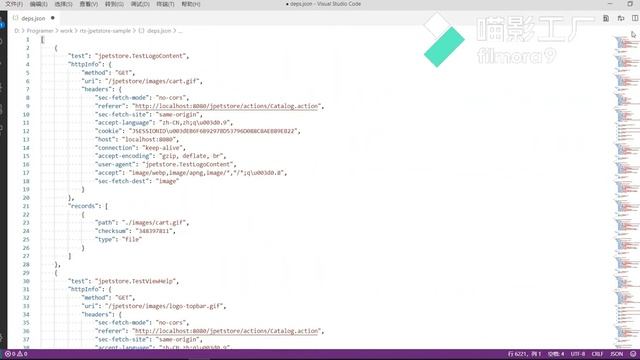Open the 查看(V) menu
The width and height of the screenshot is (640, 360).
89,4
